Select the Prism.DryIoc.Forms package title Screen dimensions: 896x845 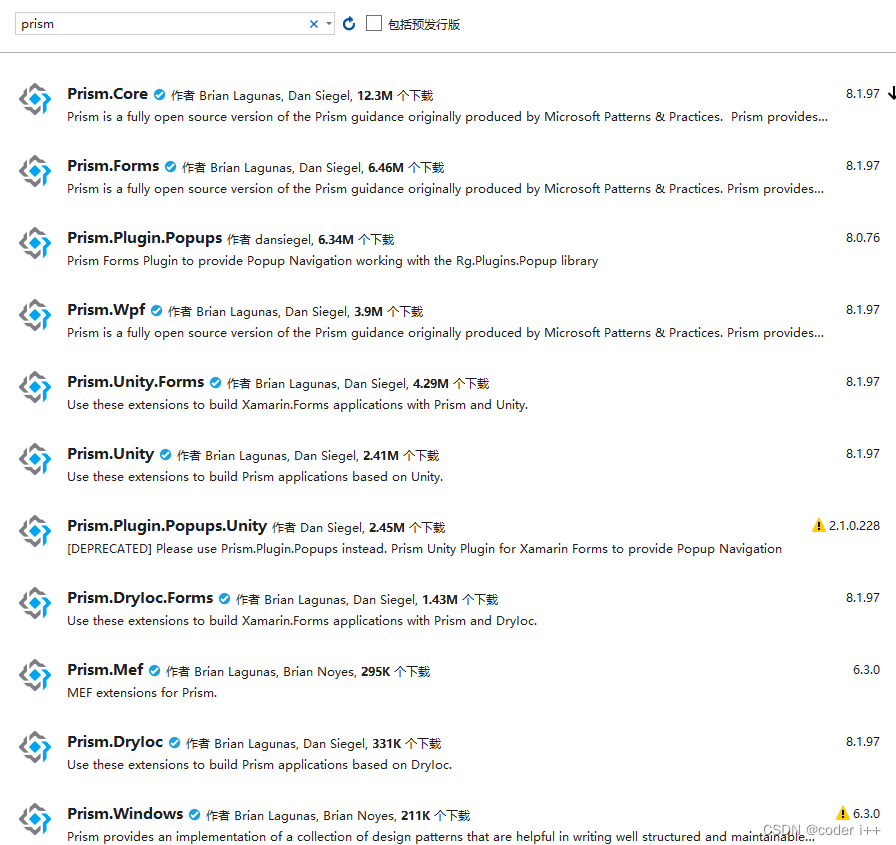pos(140,598)
